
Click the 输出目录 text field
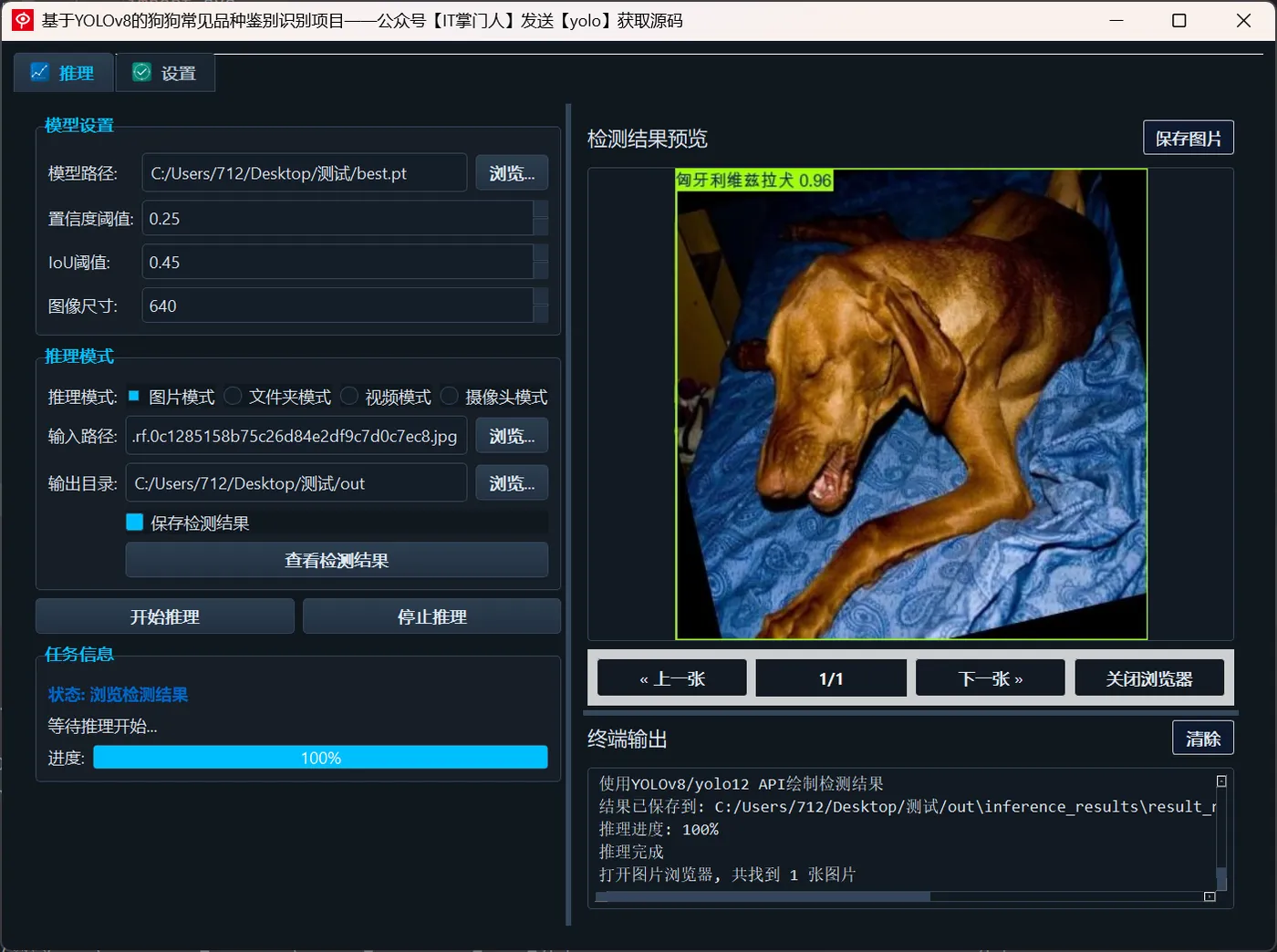pyautogui.click(x=296, y=483)
